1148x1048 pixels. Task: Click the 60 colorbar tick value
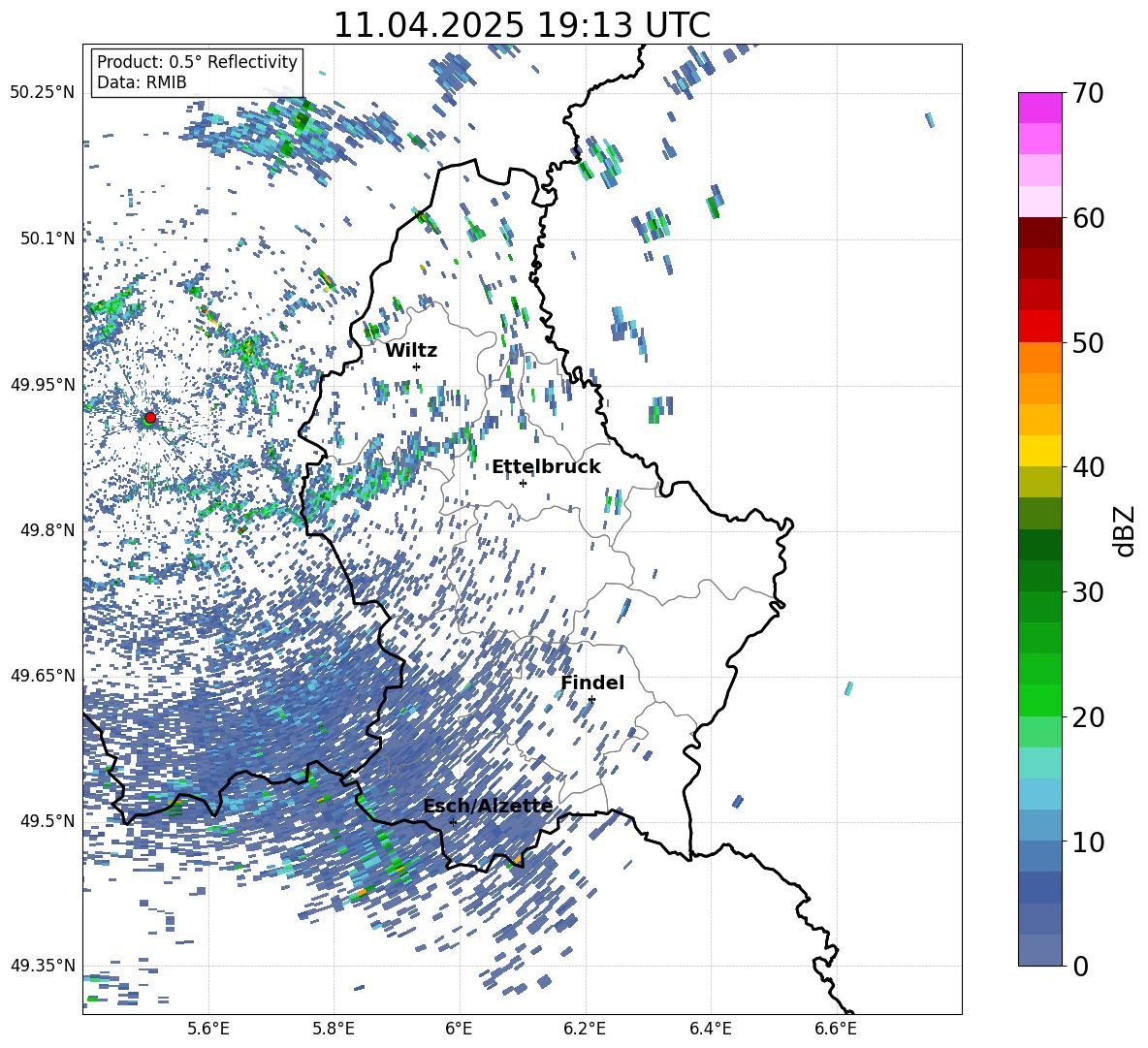coord(1088,218)
